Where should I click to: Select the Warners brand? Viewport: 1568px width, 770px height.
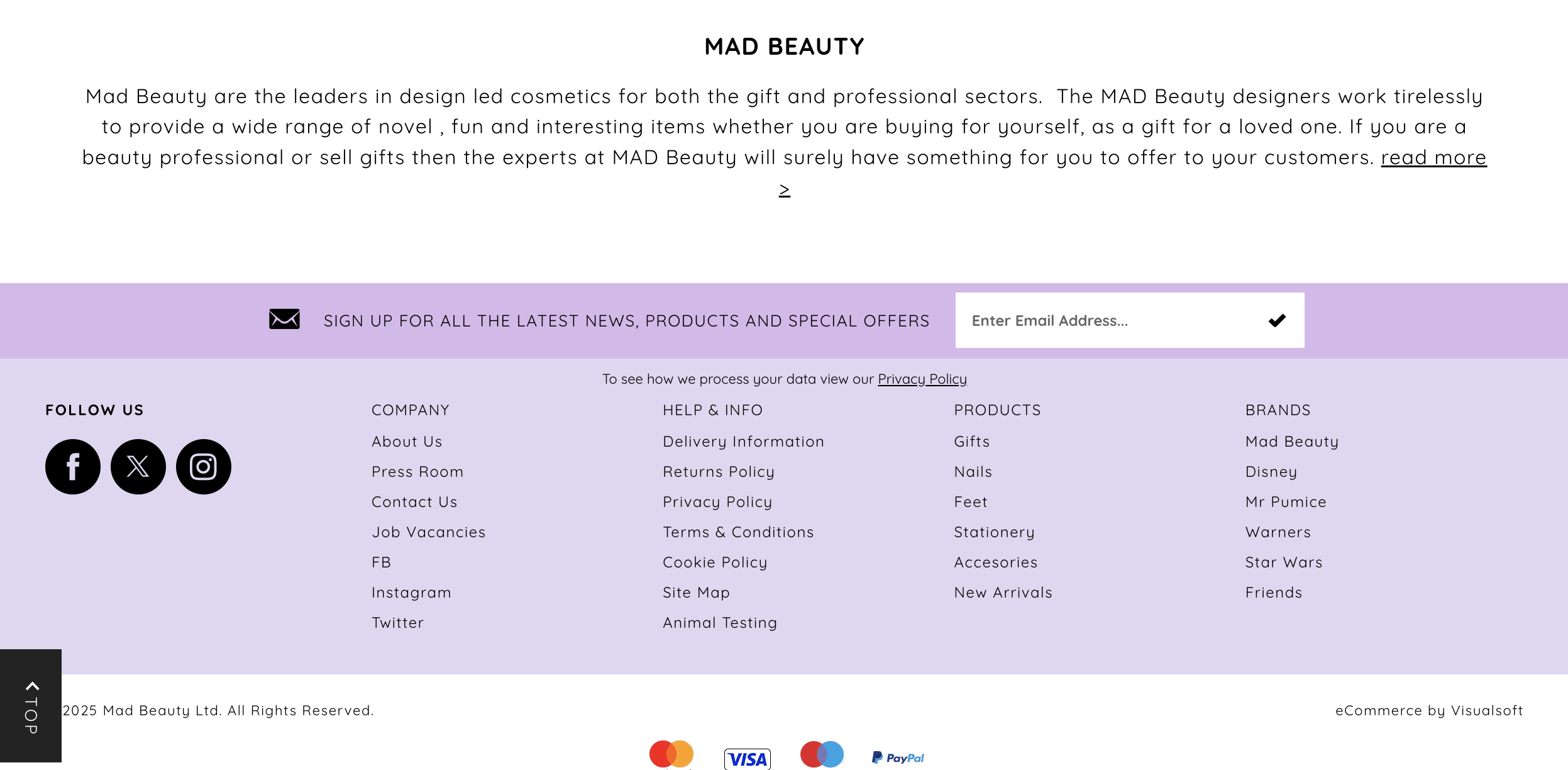click(1278, 532)
